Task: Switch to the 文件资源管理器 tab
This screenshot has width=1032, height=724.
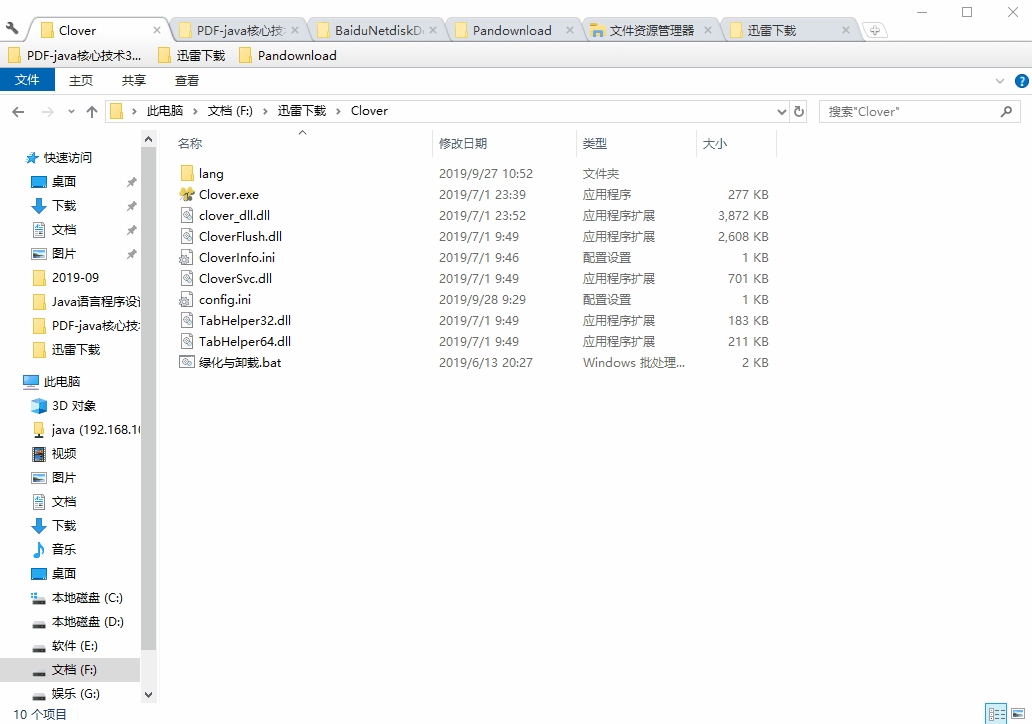Action: coord(652,30)
